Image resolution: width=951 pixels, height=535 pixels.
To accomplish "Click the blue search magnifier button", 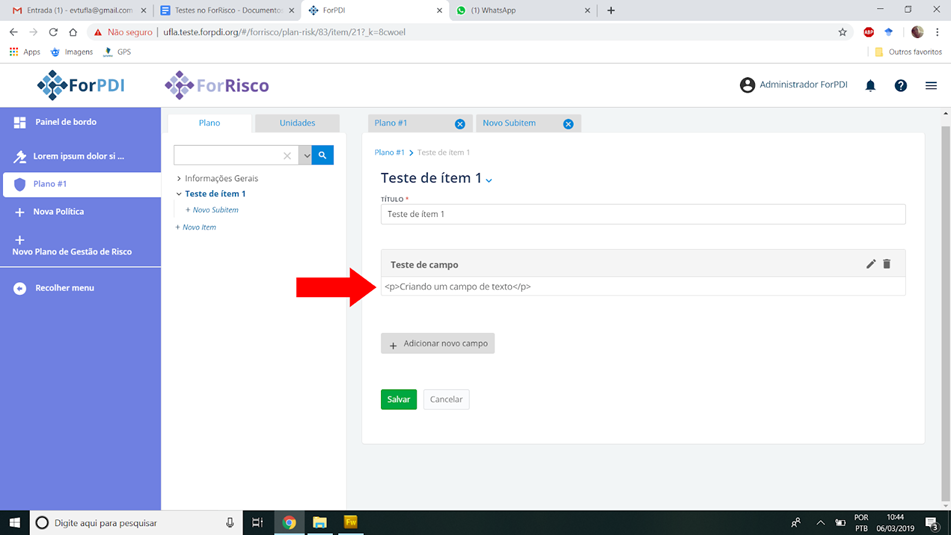I will point(323,155).
